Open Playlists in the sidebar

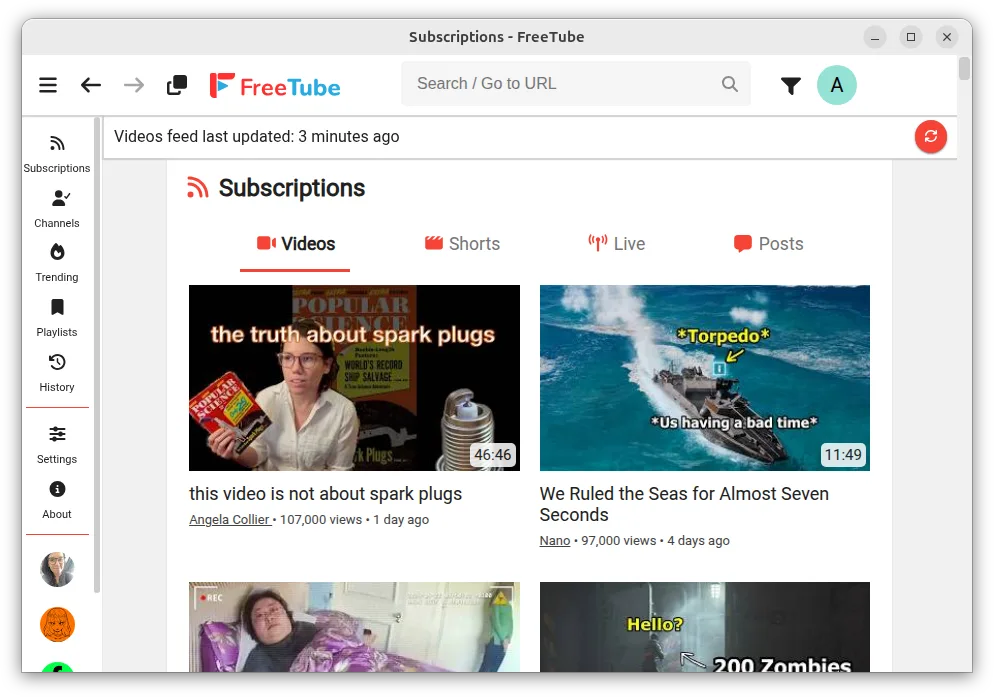pyautogui.click(x=57, y=318)
